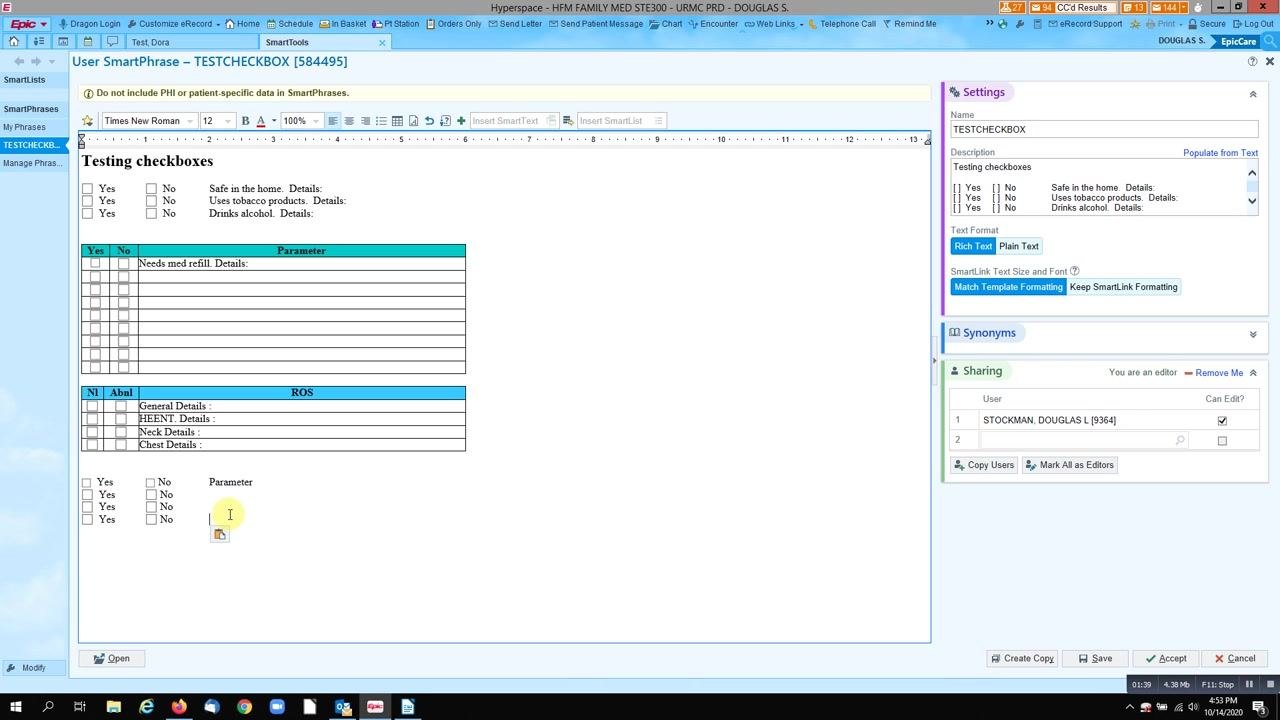Click the paste options icon in document

coord(220,534)
